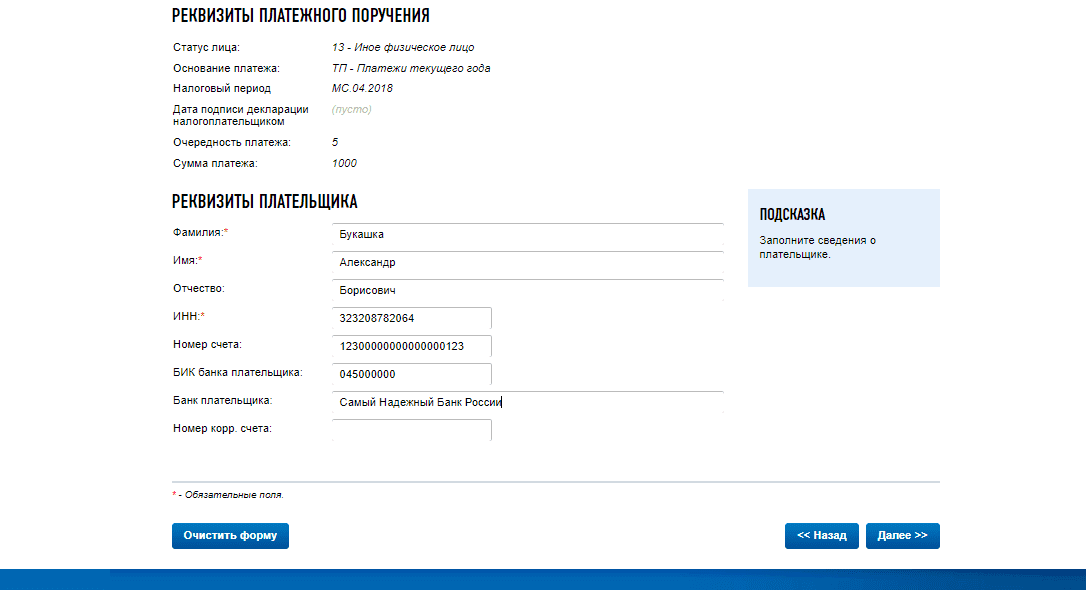This screenshot has width=1086, height=590.
Task: Click the Фамилия input field
Action: point(526,235)
